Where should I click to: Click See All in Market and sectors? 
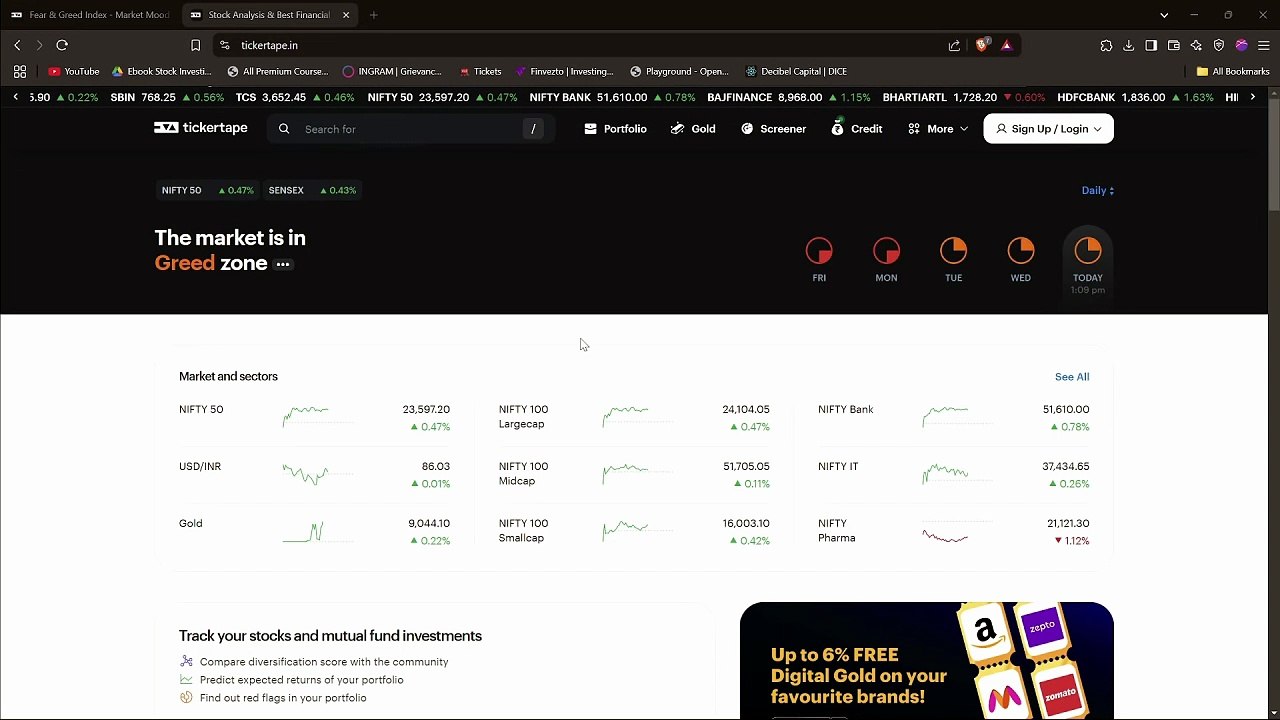tap(1072, 377)
